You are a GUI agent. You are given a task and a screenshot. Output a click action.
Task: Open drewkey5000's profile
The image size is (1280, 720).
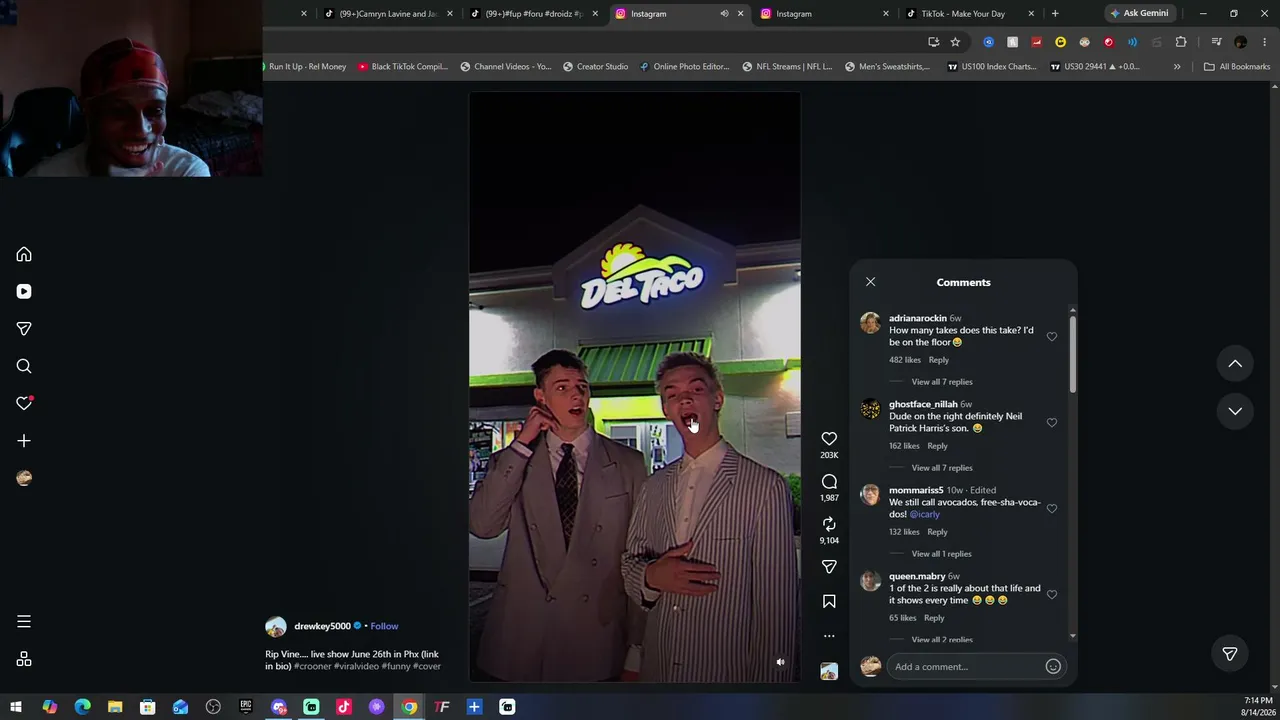(322, 626)
